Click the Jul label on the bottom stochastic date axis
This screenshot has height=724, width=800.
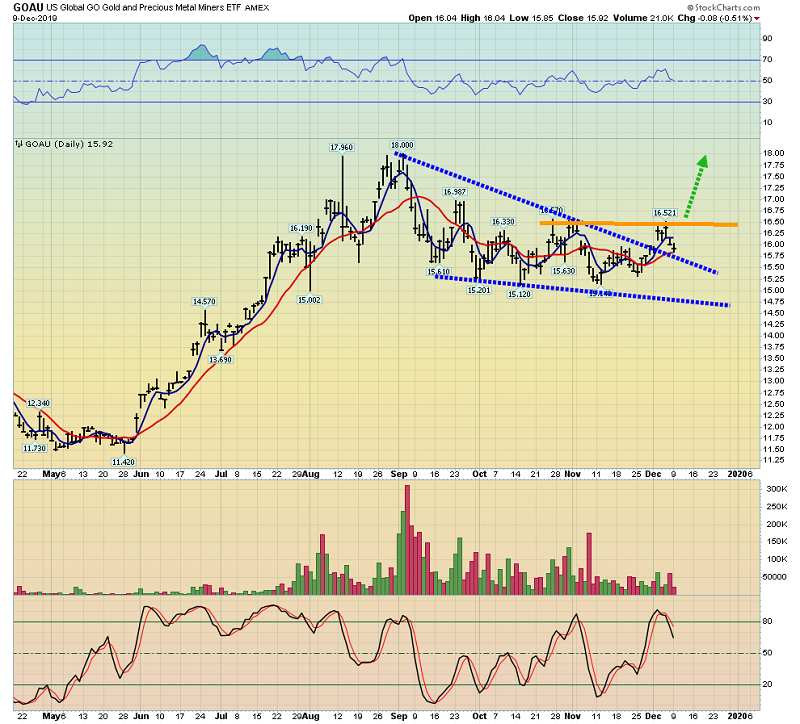point(221,716)
